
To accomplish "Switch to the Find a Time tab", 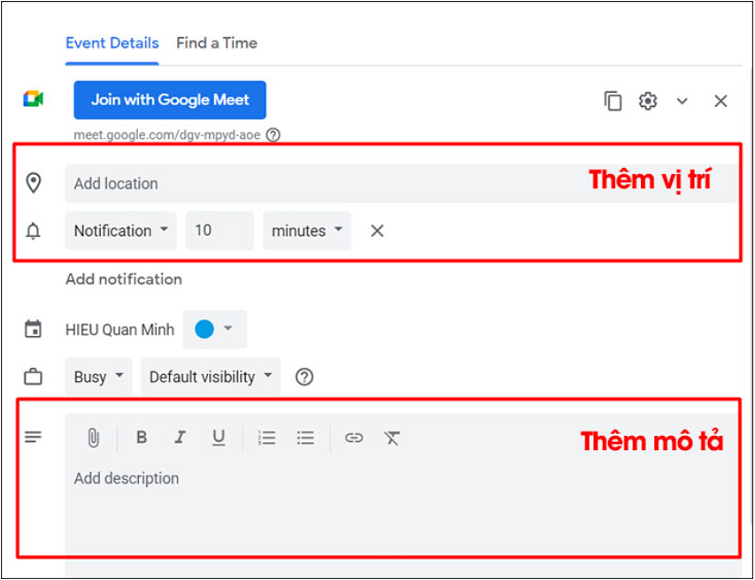I will click(x=216, y=43).
